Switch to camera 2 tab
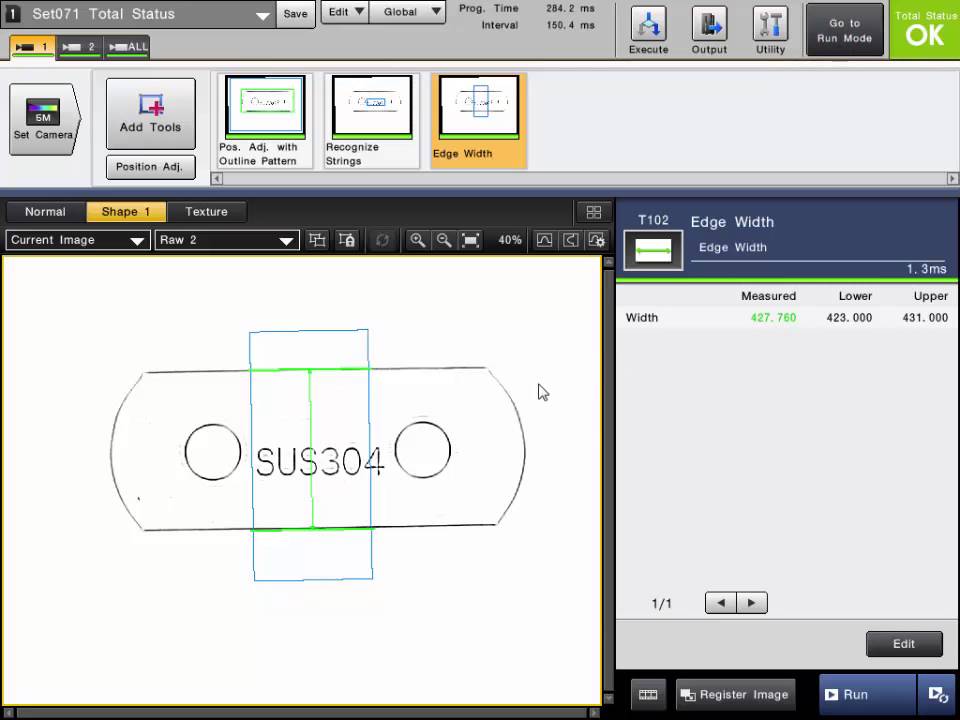960x720 pixels. (80, 47)
